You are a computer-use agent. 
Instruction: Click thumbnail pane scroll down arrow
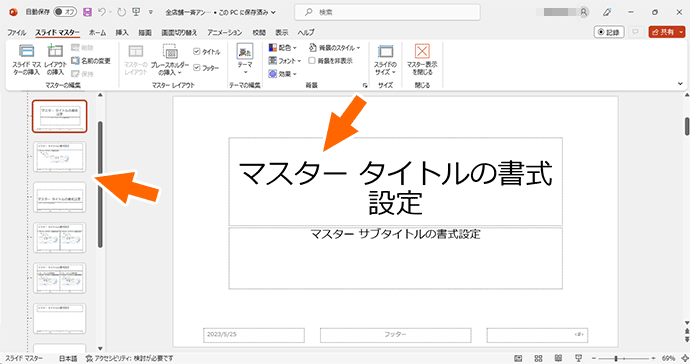pos(100,348)
